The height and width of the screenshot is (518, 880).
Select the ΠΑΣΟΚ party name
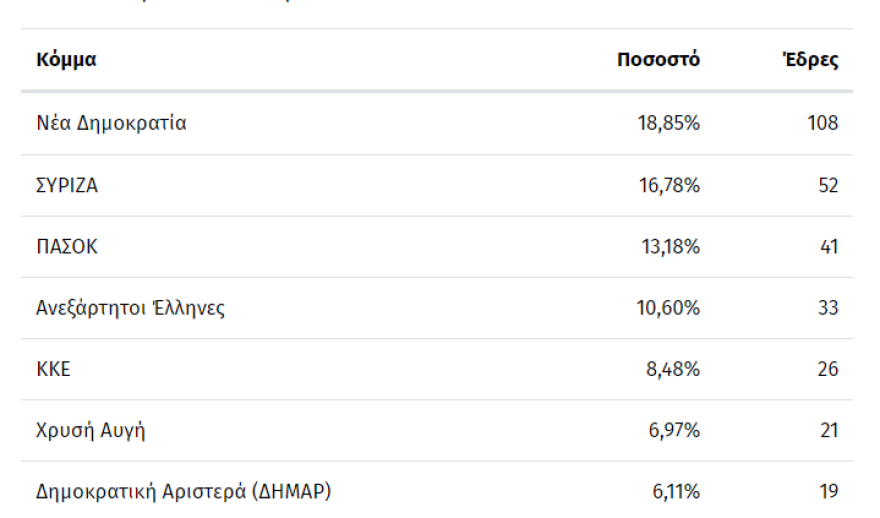[x=67, y=247]
